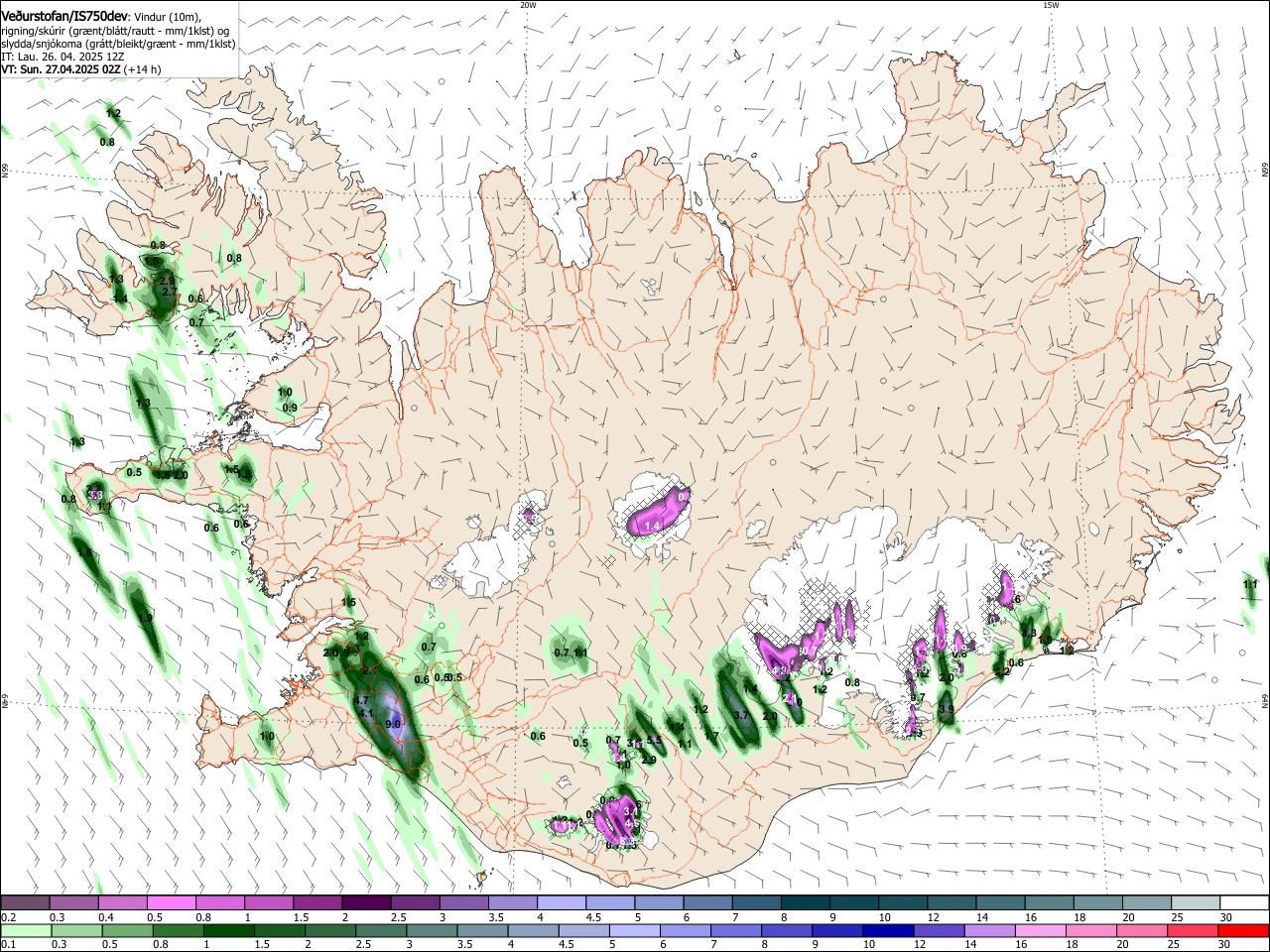Viewport: 1270px width, 952px height.
Task: Click the 1.9 value off the west coast
Action: pos(146,618)
